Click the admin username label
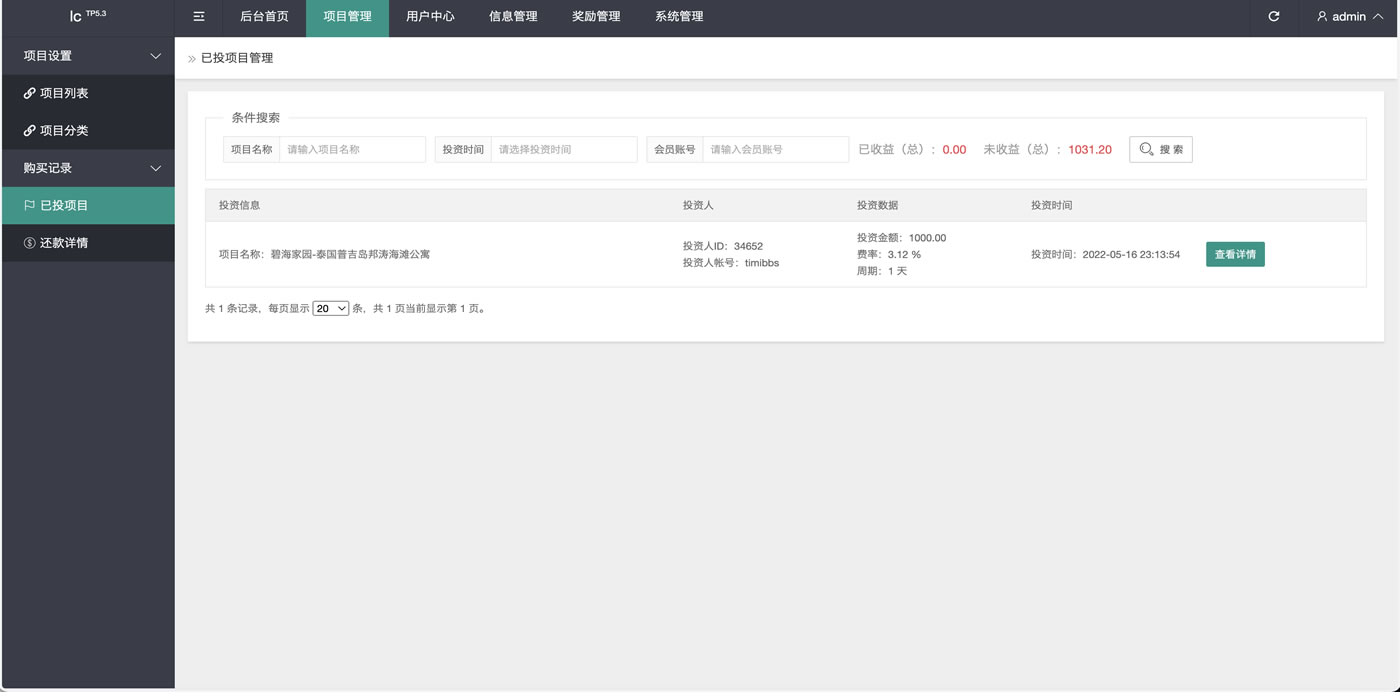 pos(1349,17)
